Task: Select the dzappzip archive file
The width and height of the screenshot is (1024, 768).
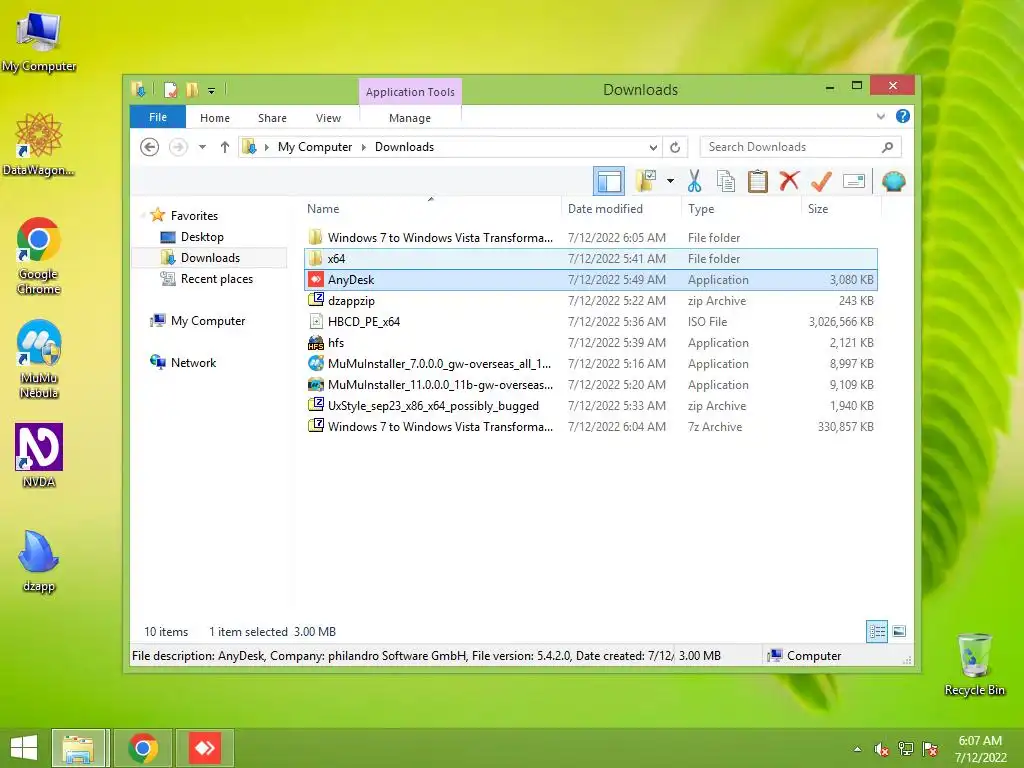Action: click(x=590, y=300)
